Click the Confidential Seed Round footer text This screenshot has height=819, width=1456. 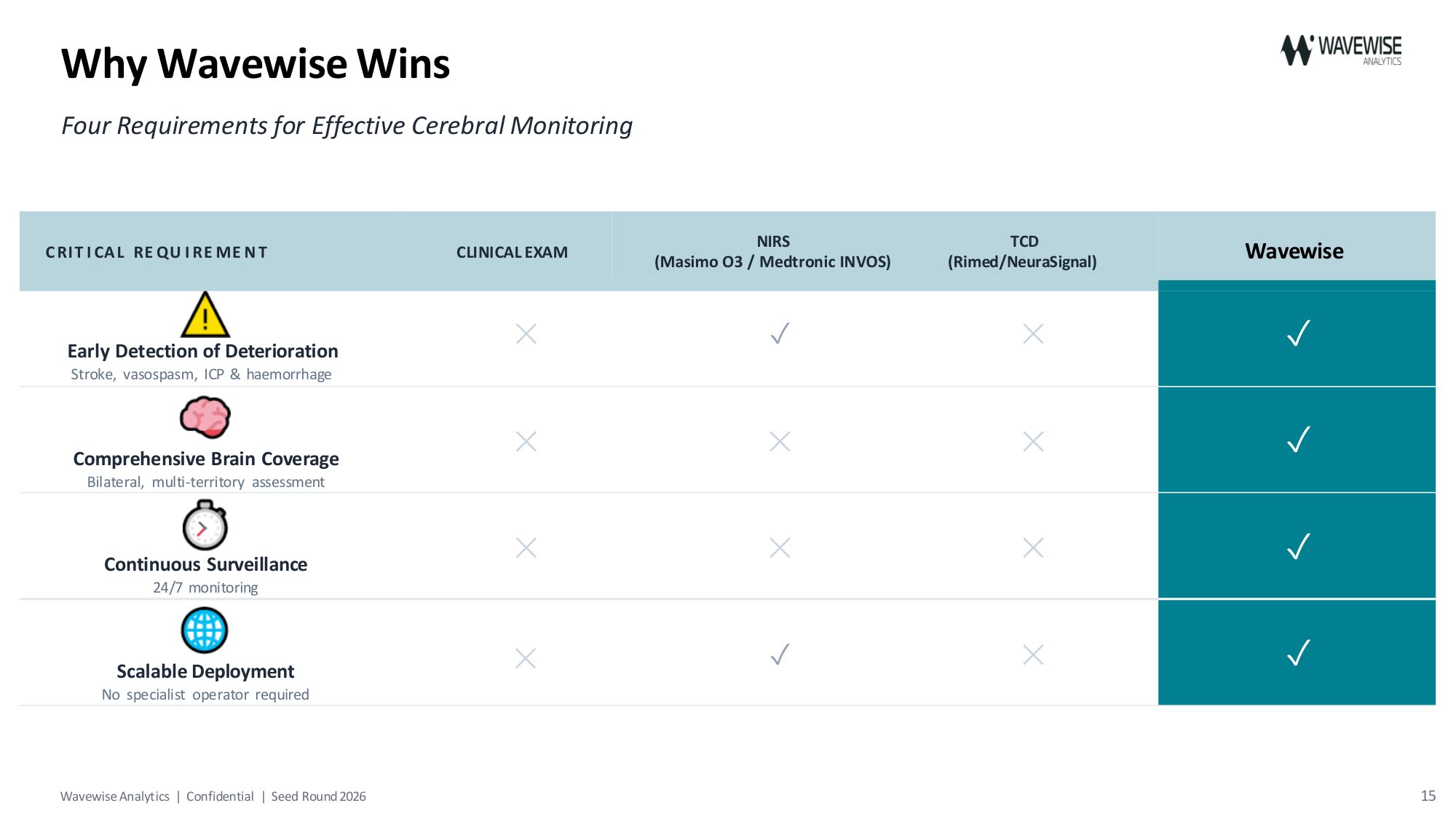276,796
